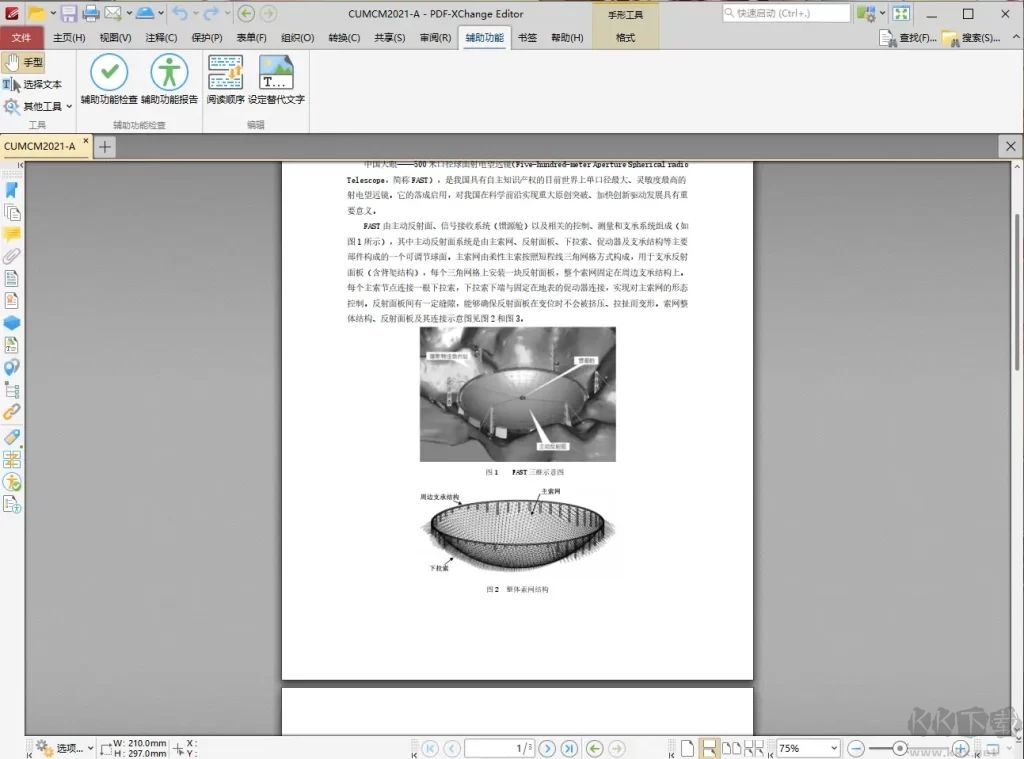Switch to continuous page scrolling mode
The image size is (1024, 759).
click(710, 747)
